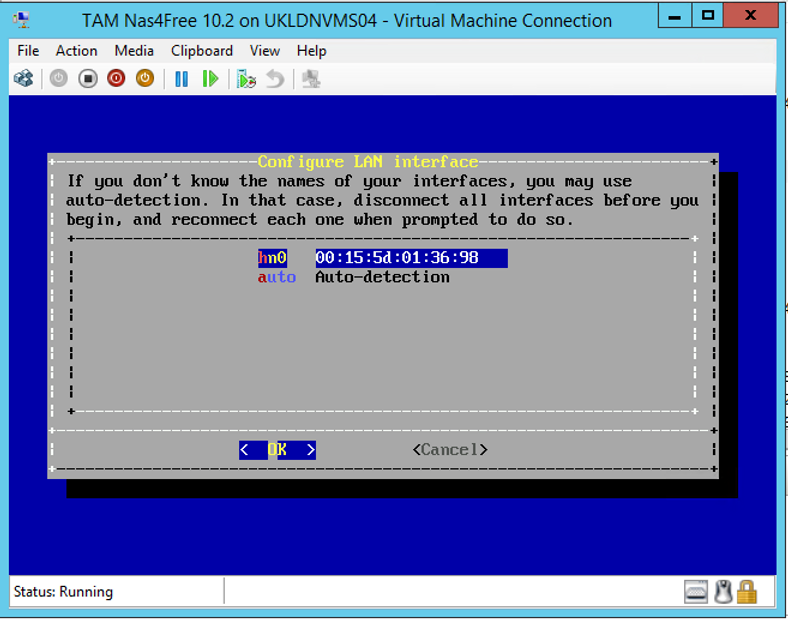
Task: Create a checkpoint toolbar icon
Action: pos(246,79)
